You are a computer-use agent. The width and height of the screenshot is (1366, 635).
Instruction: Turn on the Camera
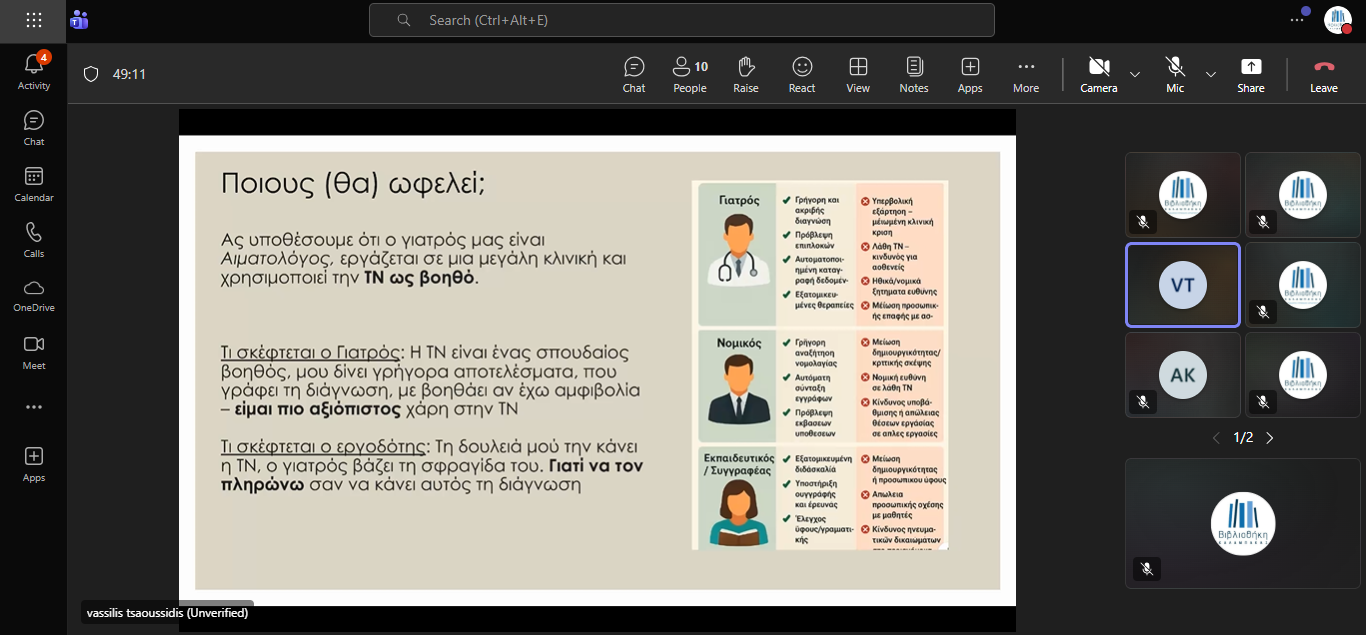click(1098, 74)
